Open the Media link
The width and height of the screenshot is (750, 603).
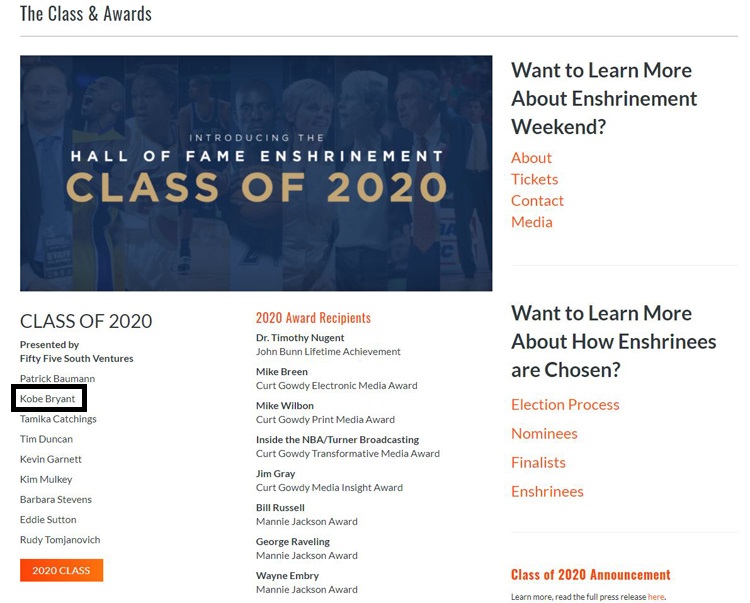click(531, 222)
